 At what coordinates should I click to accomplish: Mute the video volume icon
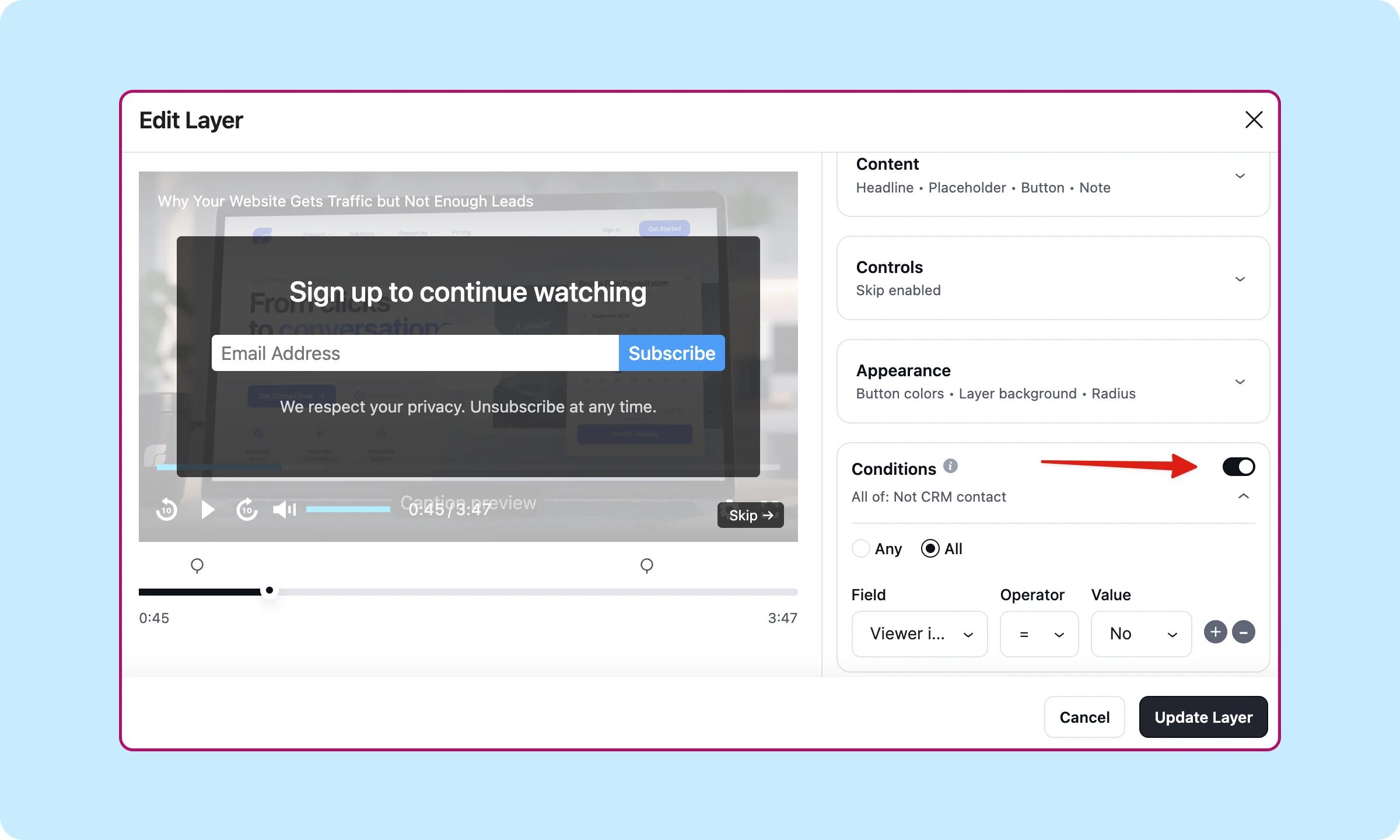pos(285,510)
